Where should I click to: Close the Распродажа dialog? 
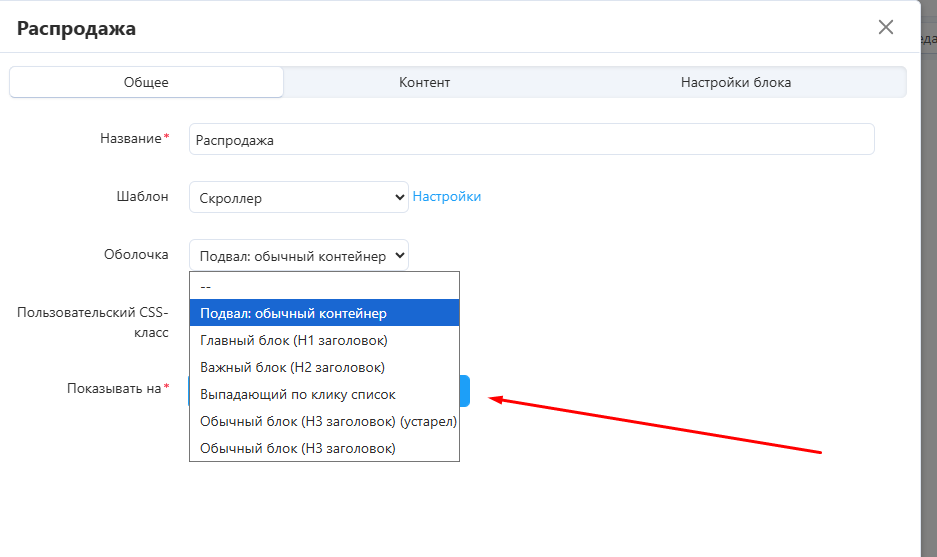885,28
